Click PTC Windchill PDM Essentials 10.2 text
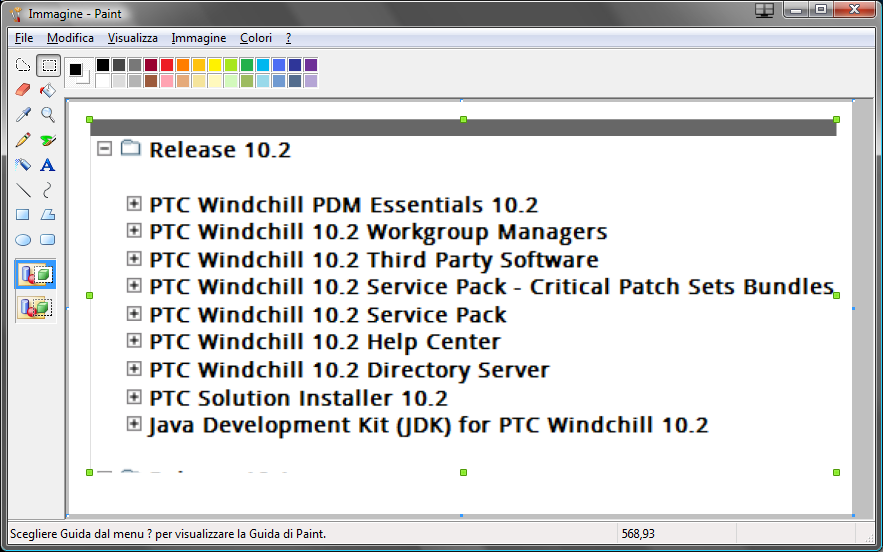This screenshot has height=552, width=883. coord(344,204)
